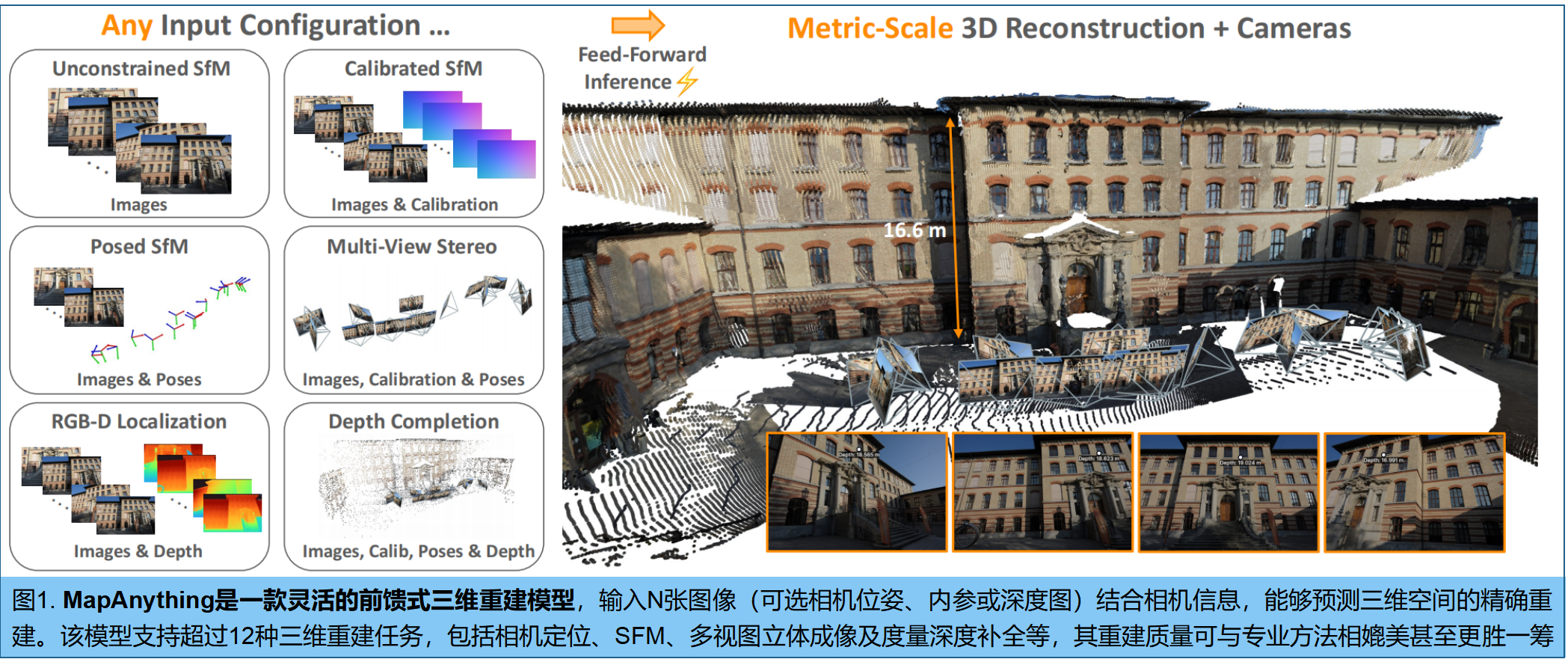1568x662 pixels.
Task: Click the "Multi-View Stereo" title
Action: (x=412, y=246)
